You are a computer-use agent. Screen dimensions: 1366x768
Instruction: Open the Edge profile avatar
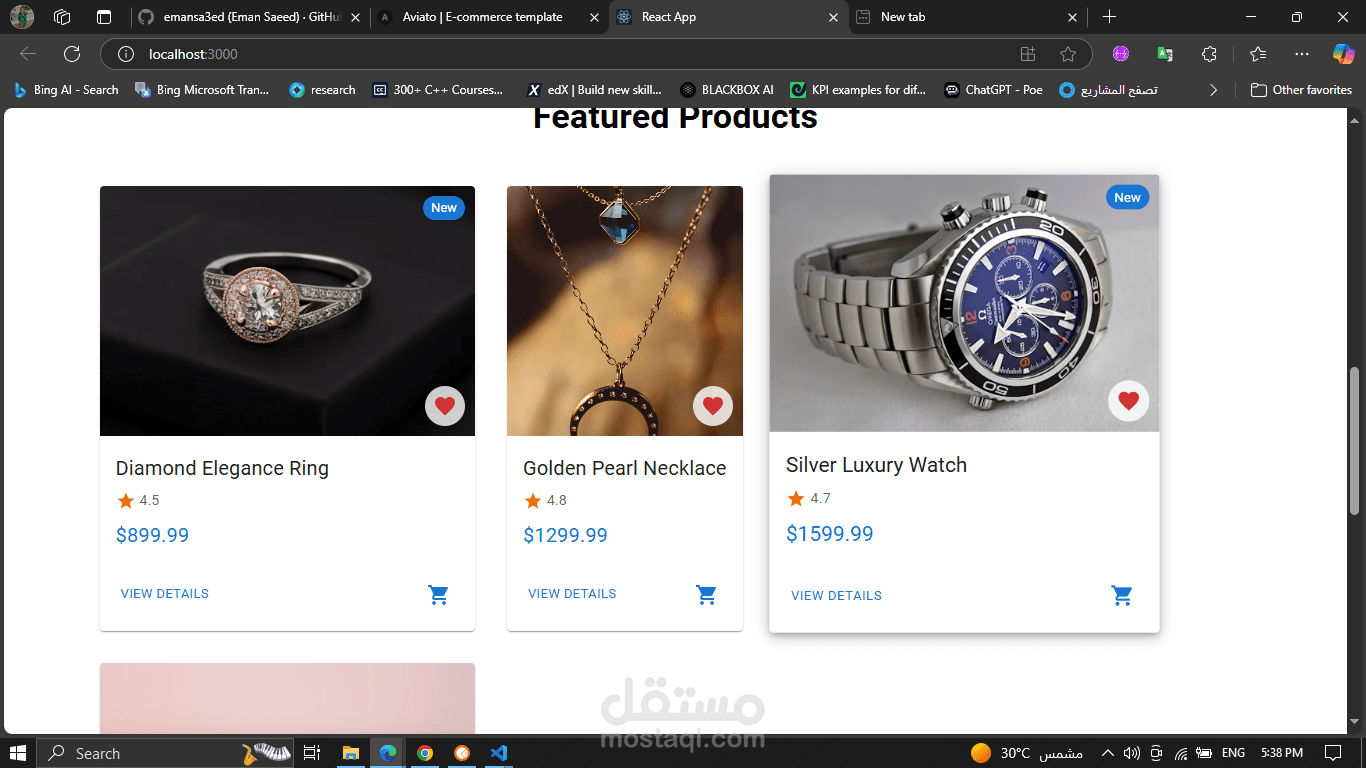pyautogui.click(x=21, y=17)
